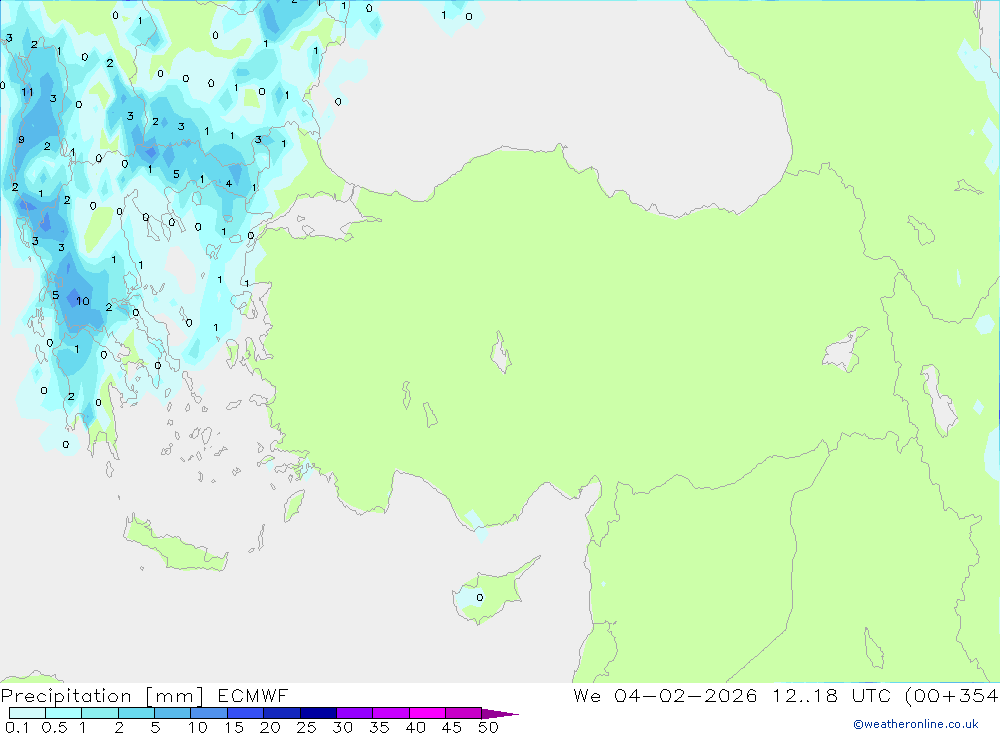Click the '30' legend scale label
This screenshot has height=733, width=1000.
tap(342, 727)
